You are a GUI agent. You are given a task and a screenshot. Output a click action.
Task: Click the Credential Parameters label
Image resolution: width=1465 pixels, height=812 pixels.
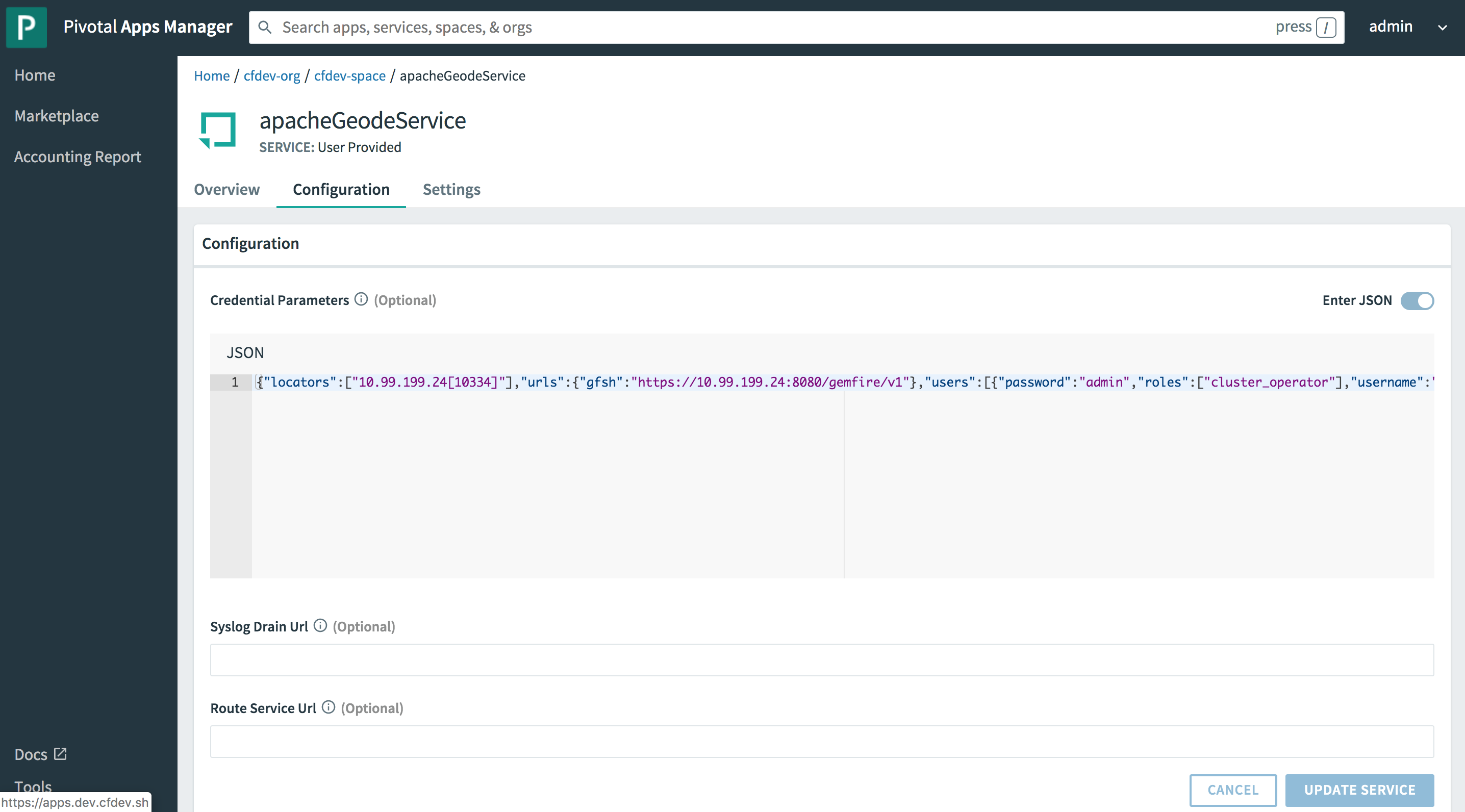click(279, 300)
